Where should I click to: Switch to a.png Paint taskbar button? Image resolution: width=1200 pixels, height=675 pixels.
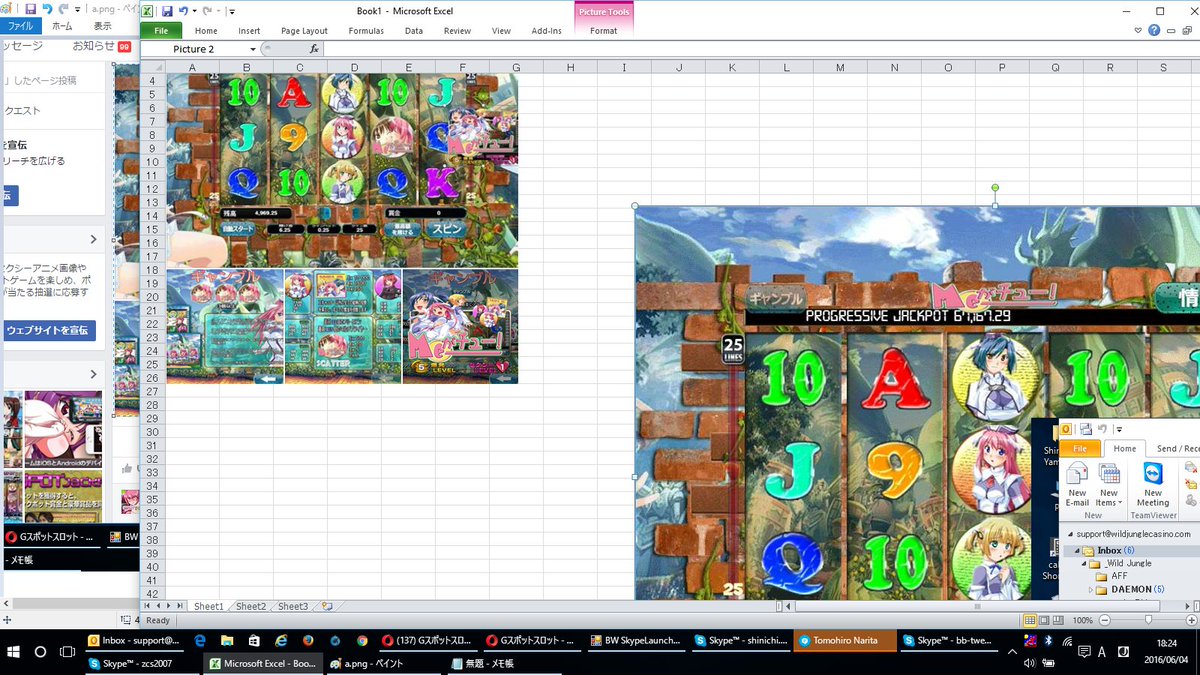click(383, 663)
